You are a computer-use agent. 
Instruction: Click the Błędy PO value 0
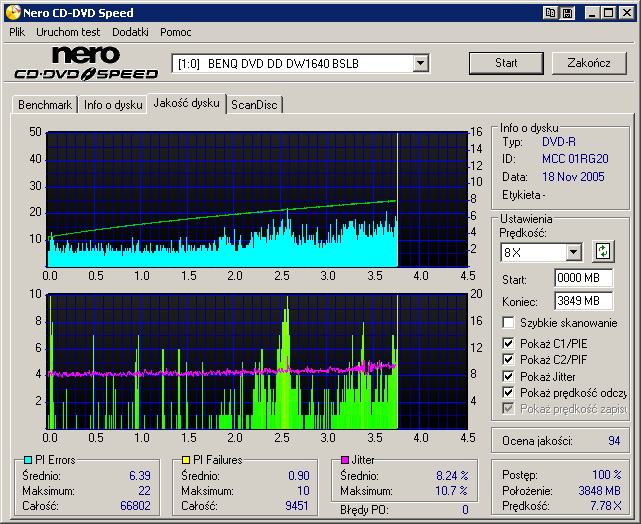point(465,510)
